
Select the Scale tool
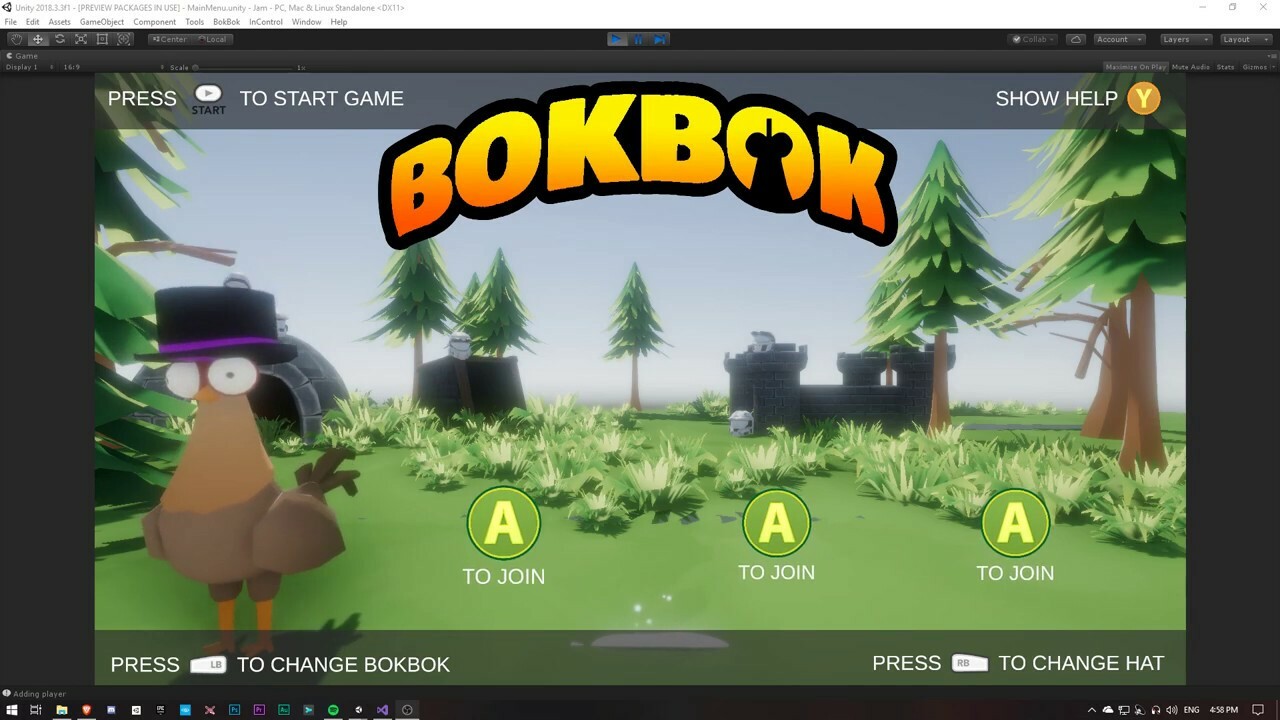coord(81,39)
